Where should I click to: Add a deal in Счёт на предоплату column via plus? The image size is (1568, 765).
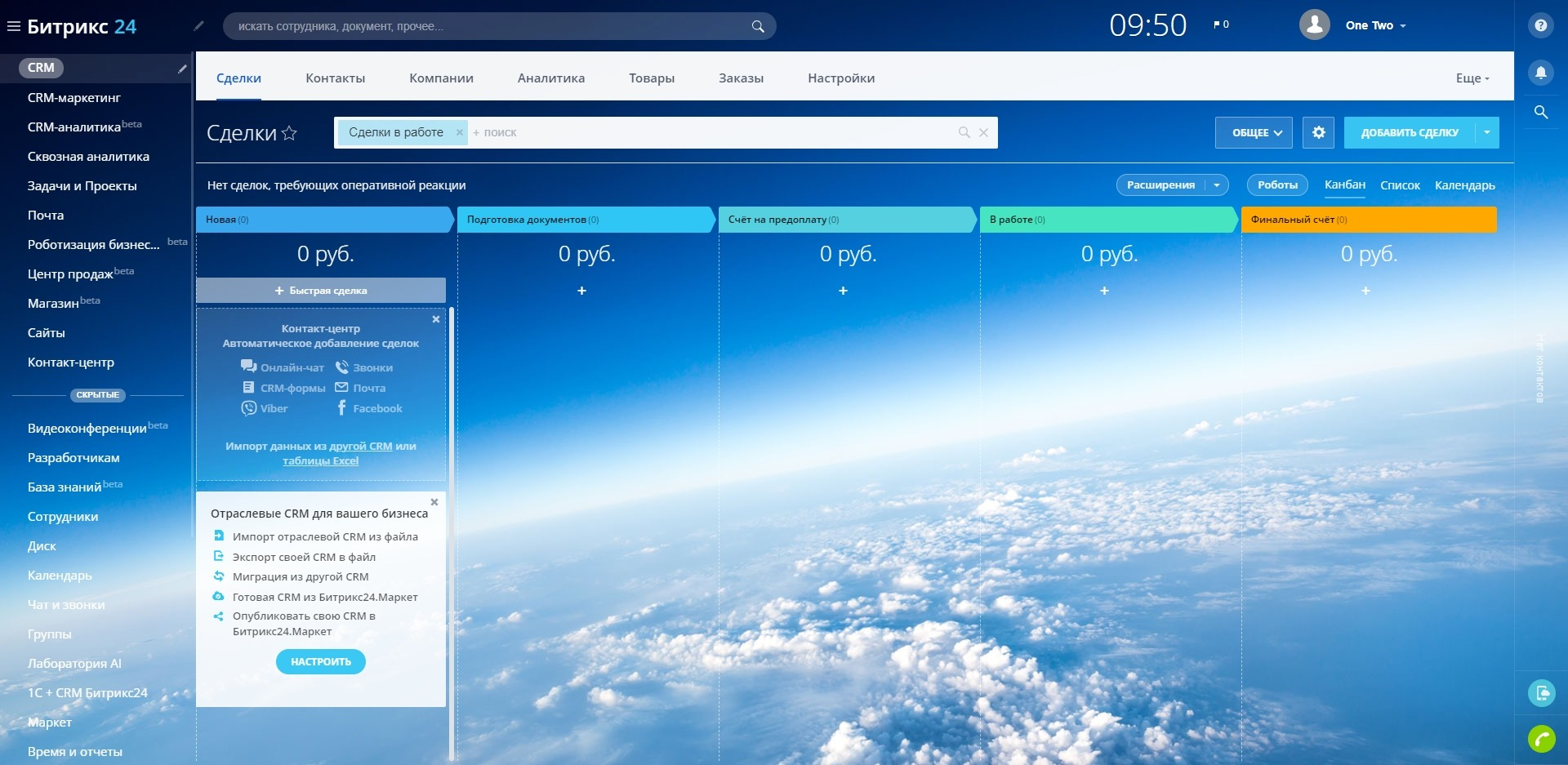(x=844, y=291)
